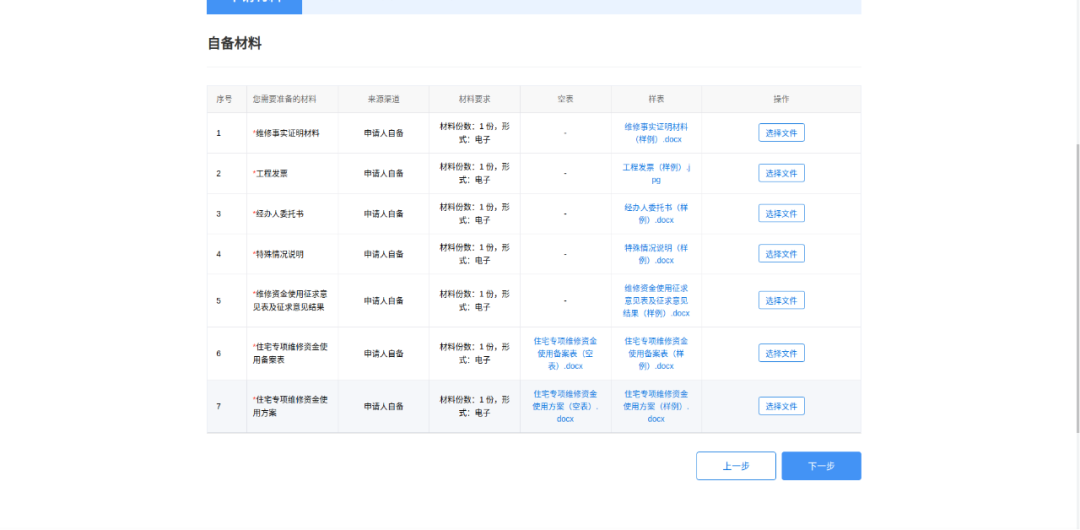Open 特殊情况说明 sample docx link

tap(656, 254)
